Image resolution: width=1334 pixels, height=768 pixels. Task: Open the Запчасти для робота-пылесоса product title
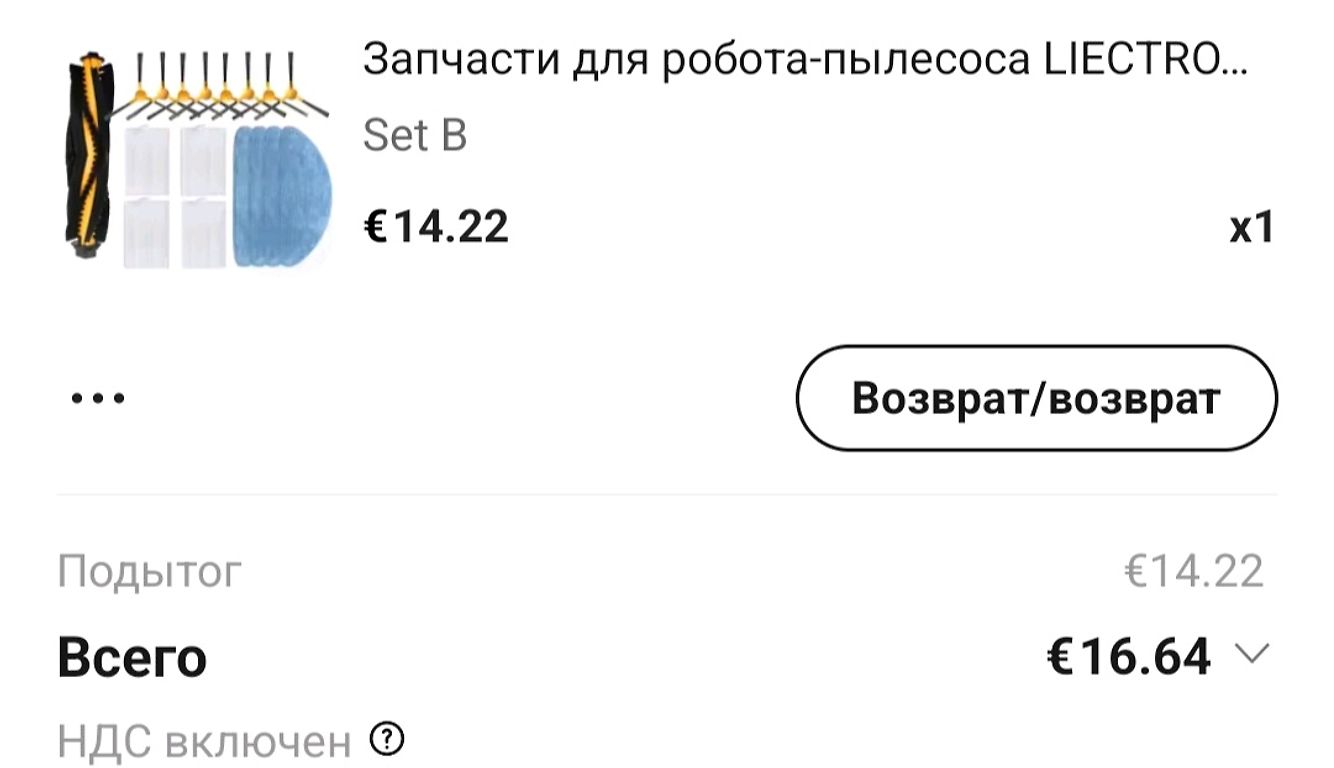pos(805,61)
